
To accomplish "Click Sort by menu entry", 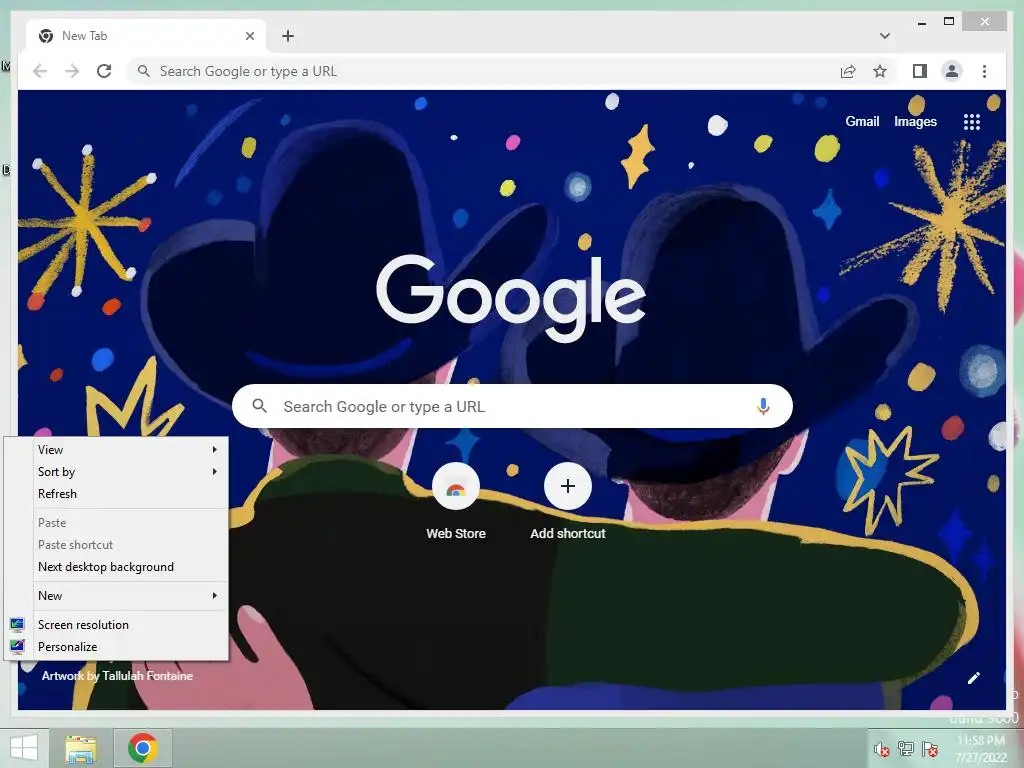I will click(x=117, y=472).
